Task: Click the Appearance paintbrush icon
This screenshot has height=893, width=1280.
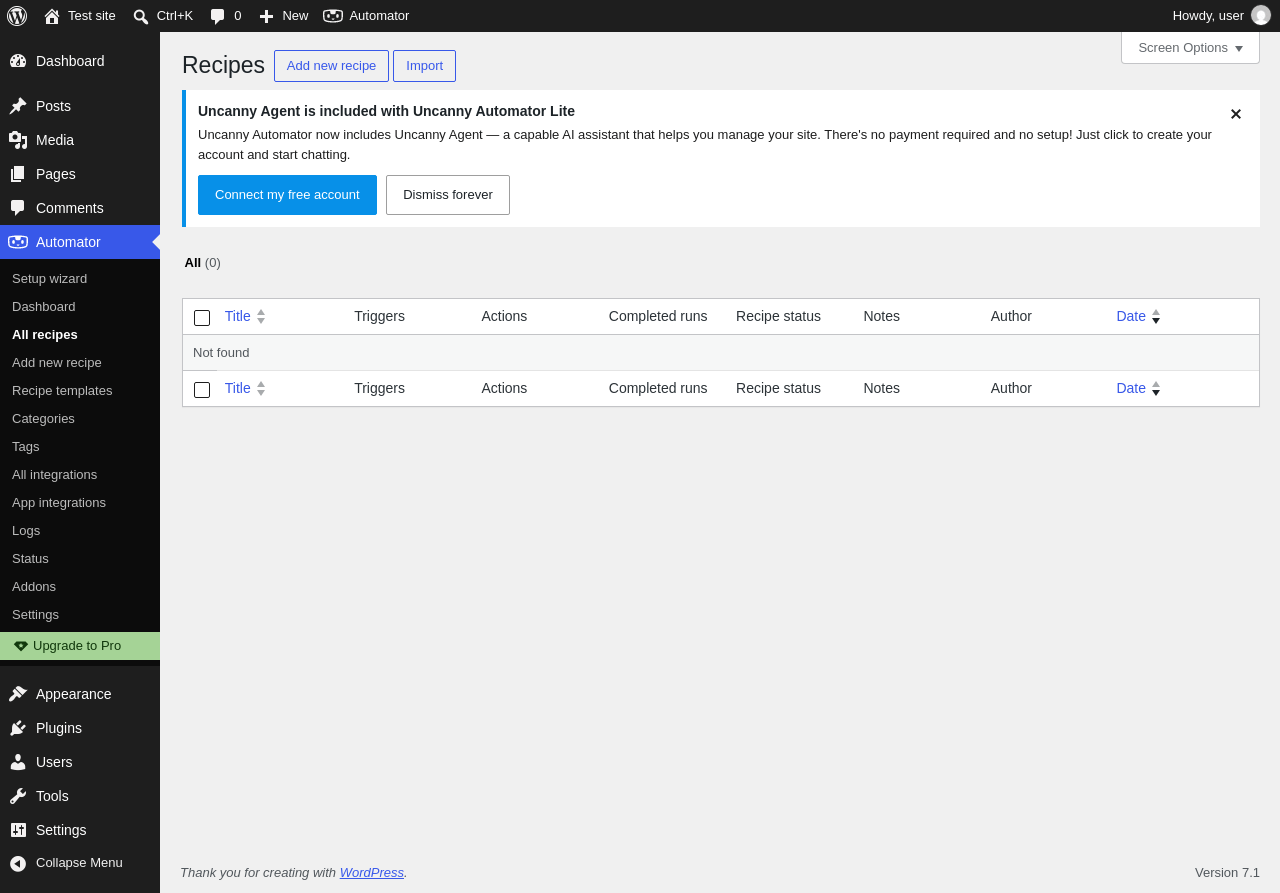Action: pyautogui.click(x=18, y=694)
